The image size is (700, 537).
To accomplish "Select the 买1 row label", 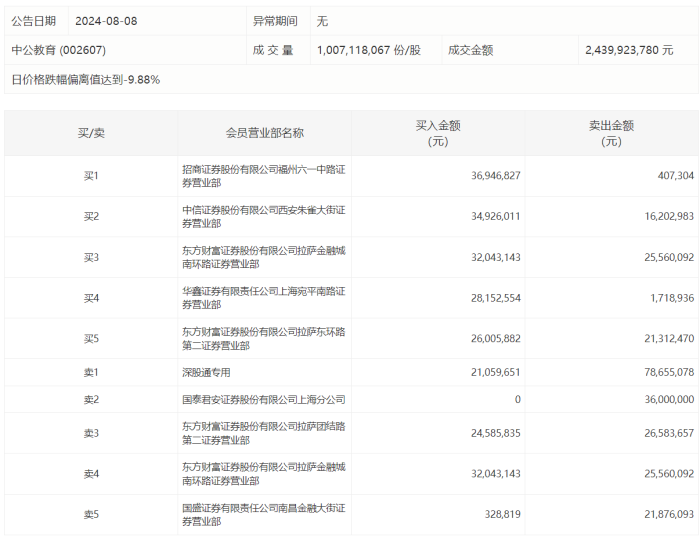I will pos(91,176).
